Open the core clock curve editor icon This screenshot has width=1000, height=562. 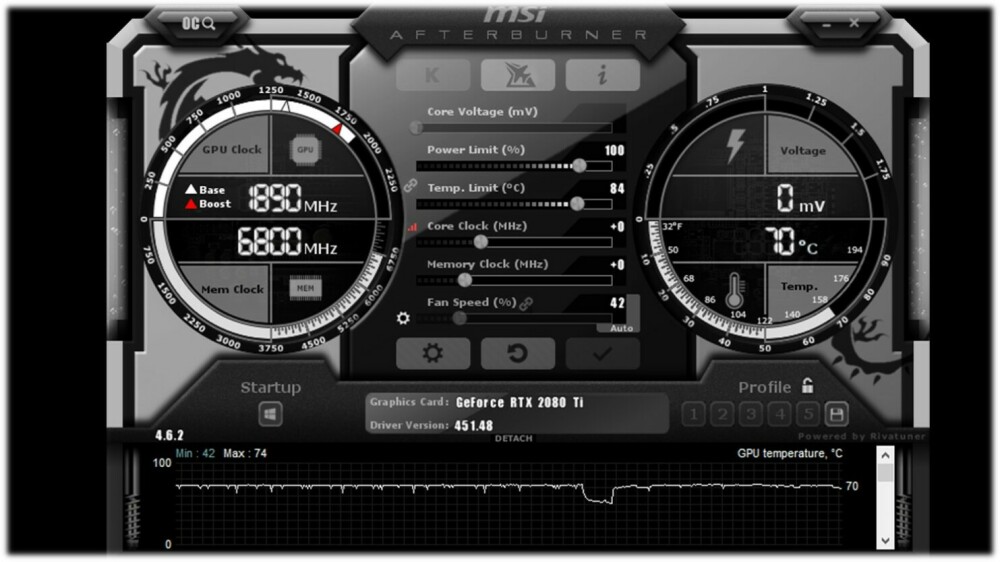[x=413, y=227]
